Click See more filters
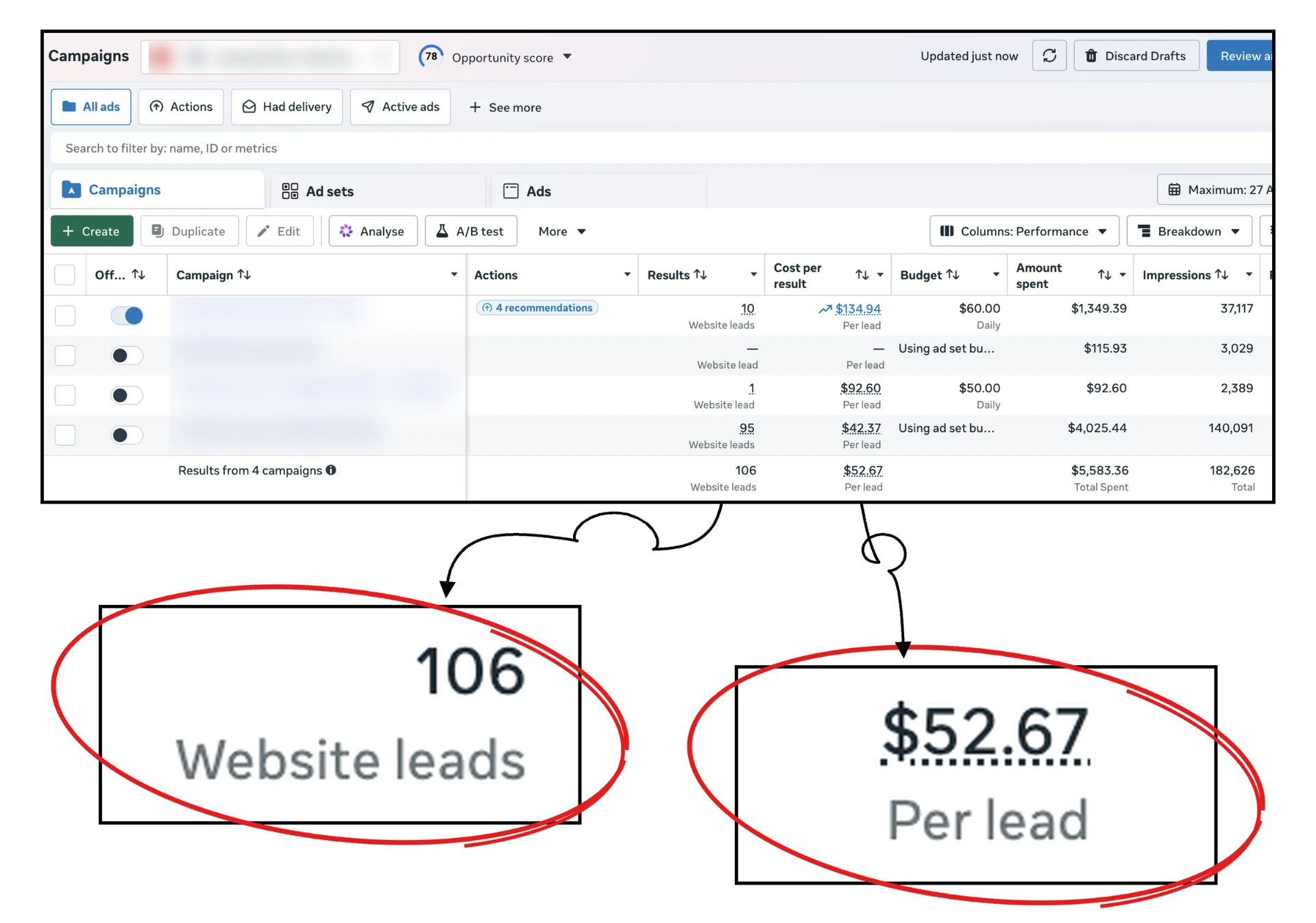Screen dimensions: 1316x923 (505, 108)
